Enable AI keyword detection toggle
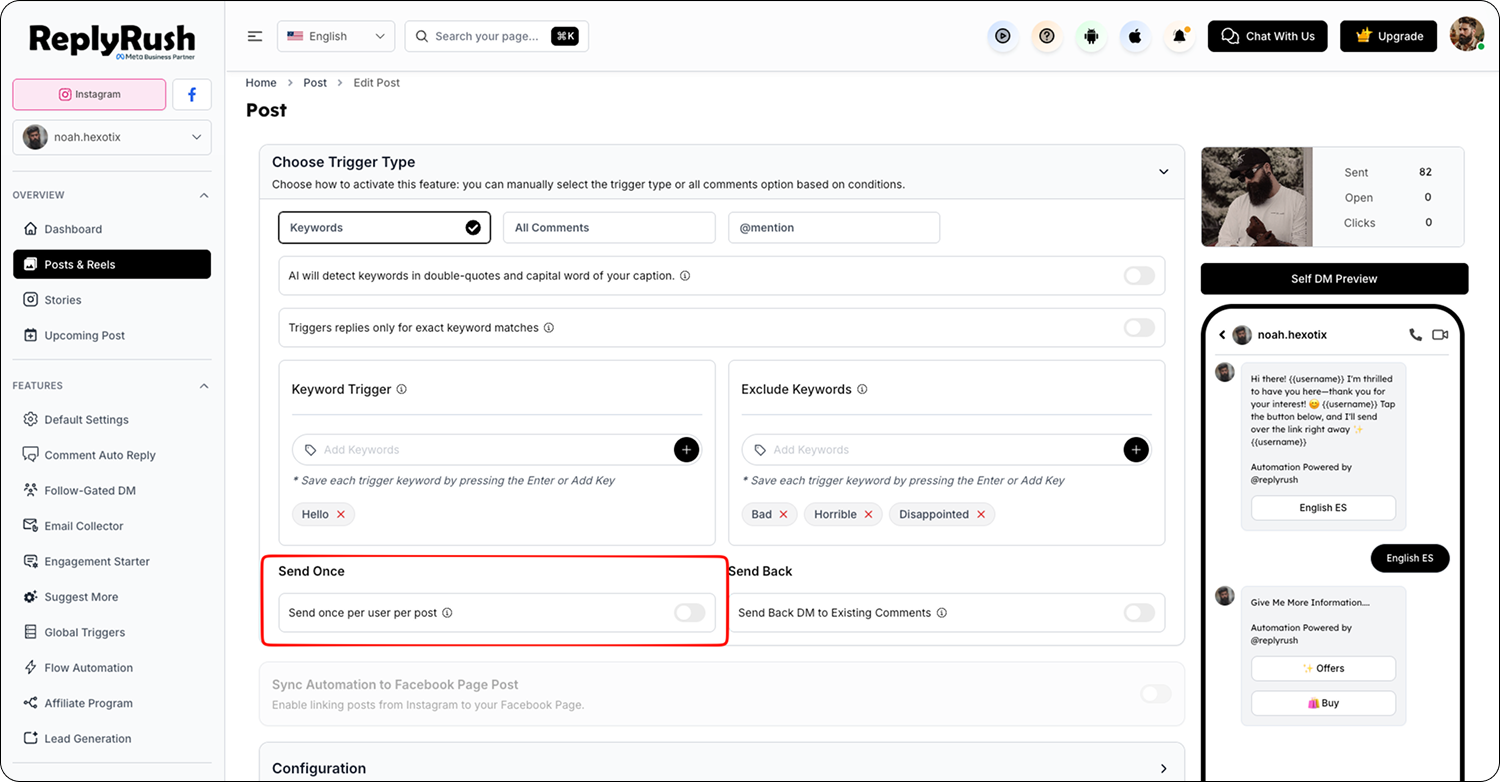Image resolution: width=1500 pixels, height=782 pixels. click(1139, 276)
